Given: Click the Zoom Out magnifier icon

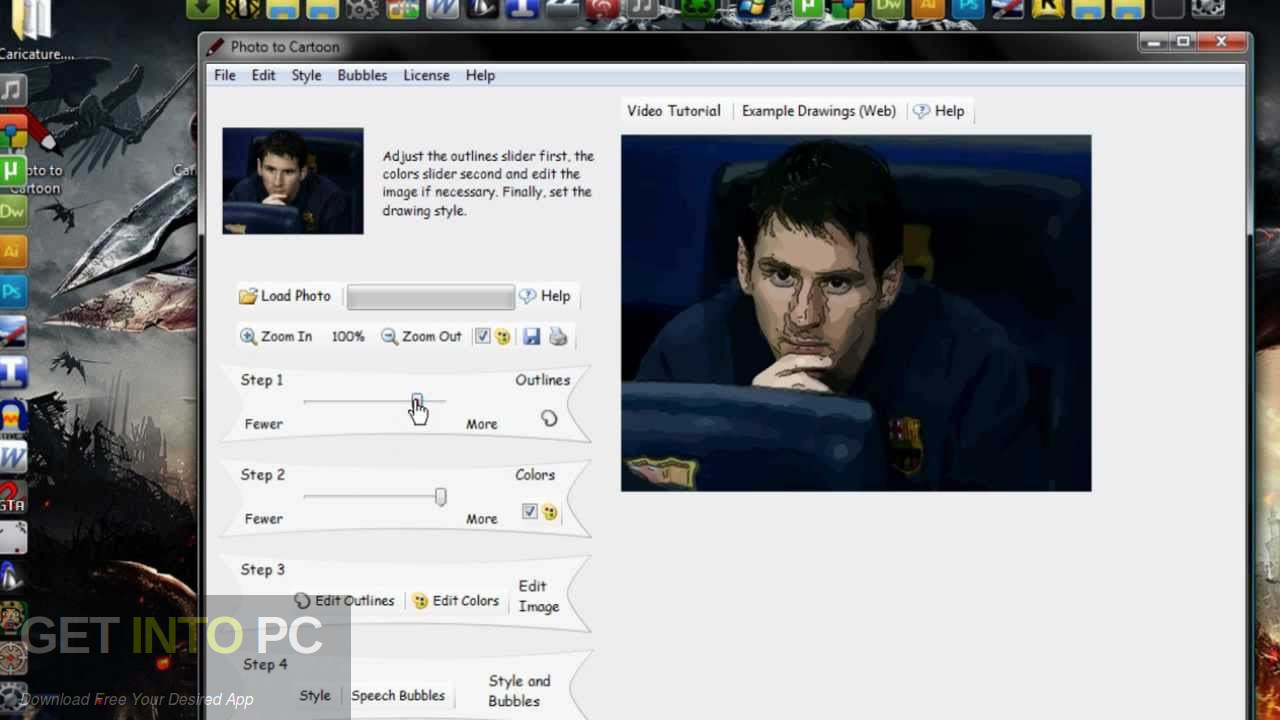Looking at the screenshot, I should coord(389,337).
